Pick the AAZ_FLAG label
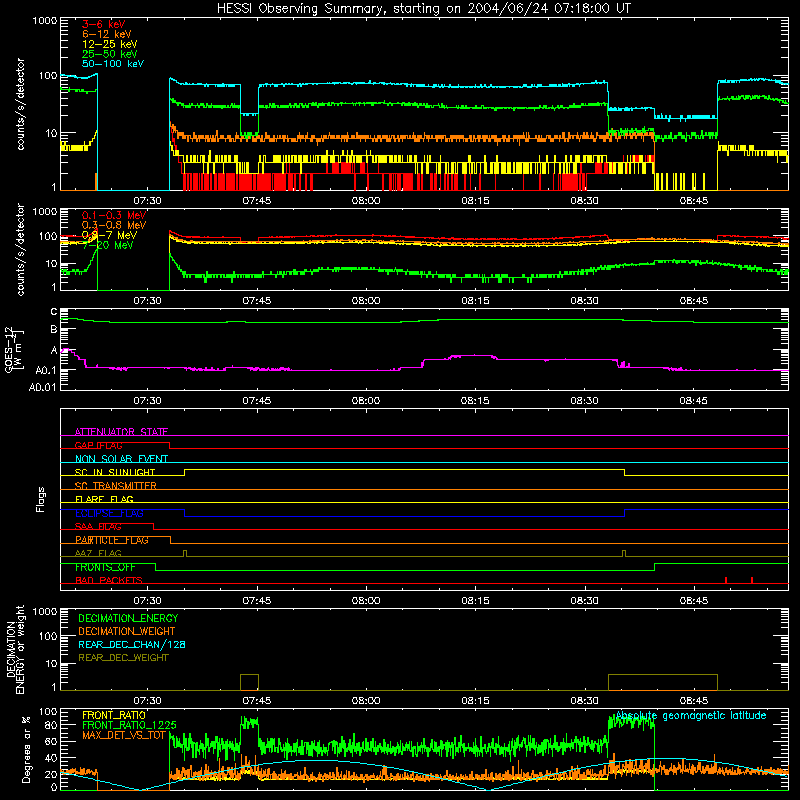Viewport: 800px width, 800px height. pyautogui.click(x=98, y=553)
